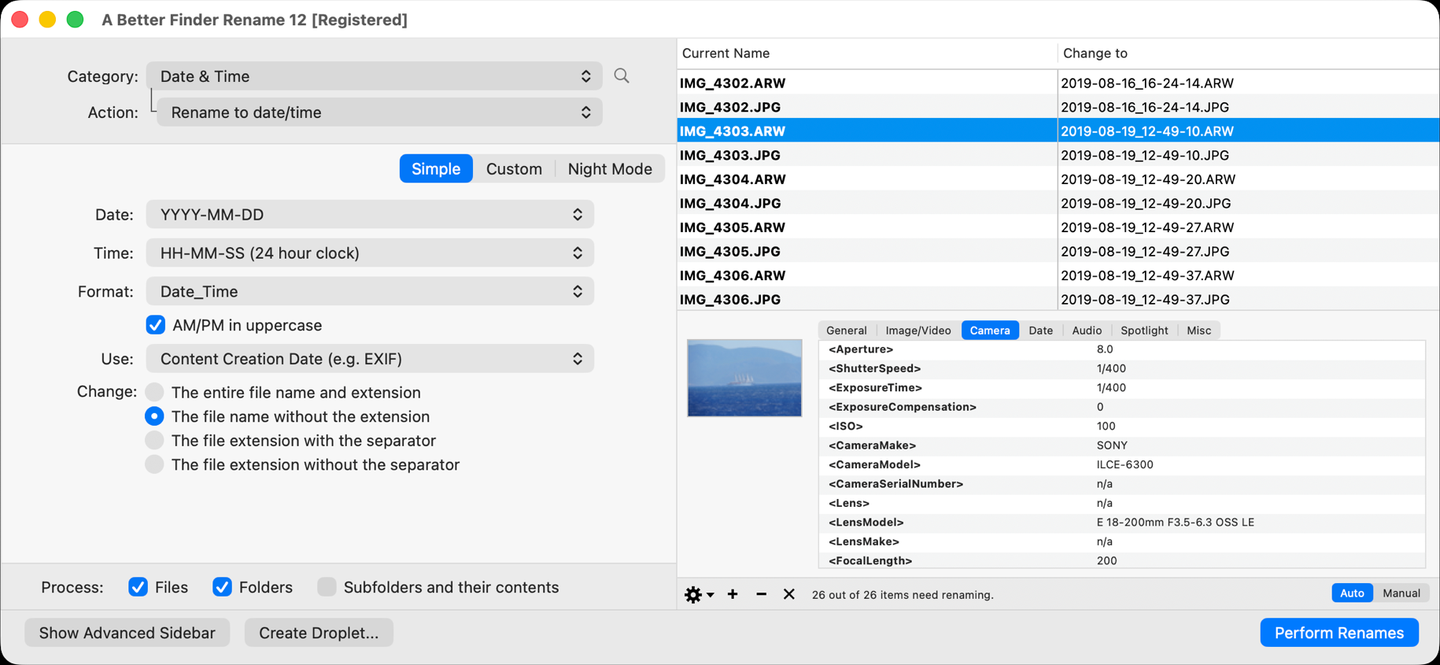Click new name 2019-08-19_12-49-20.ARW
Viewport: 1440px width, 665px height.
coord(1148,179)
